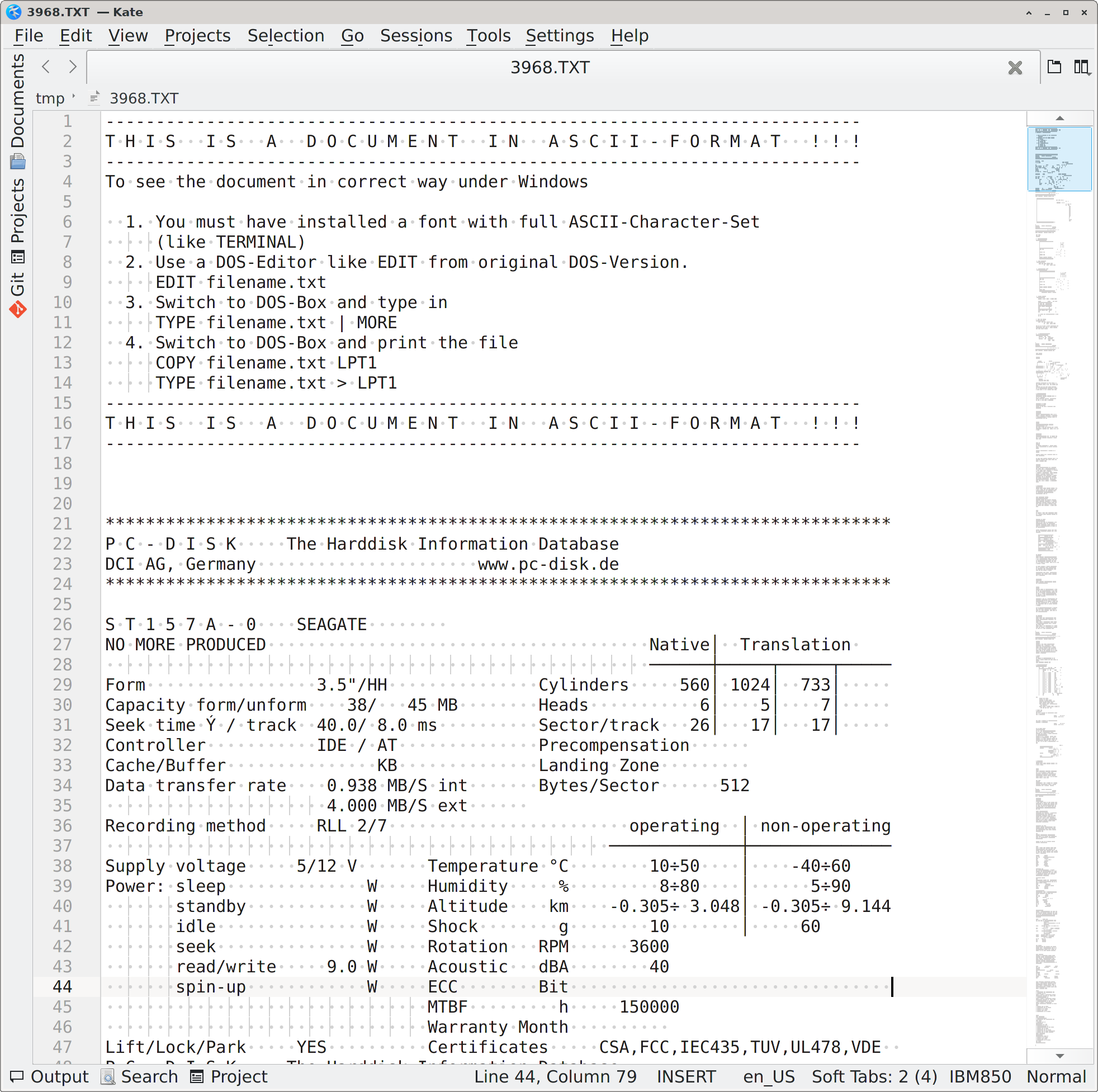Toggle Soft Tabs indentation setting
This screenshot has height=1092, width=1098.
click(x=874, y=1076)
